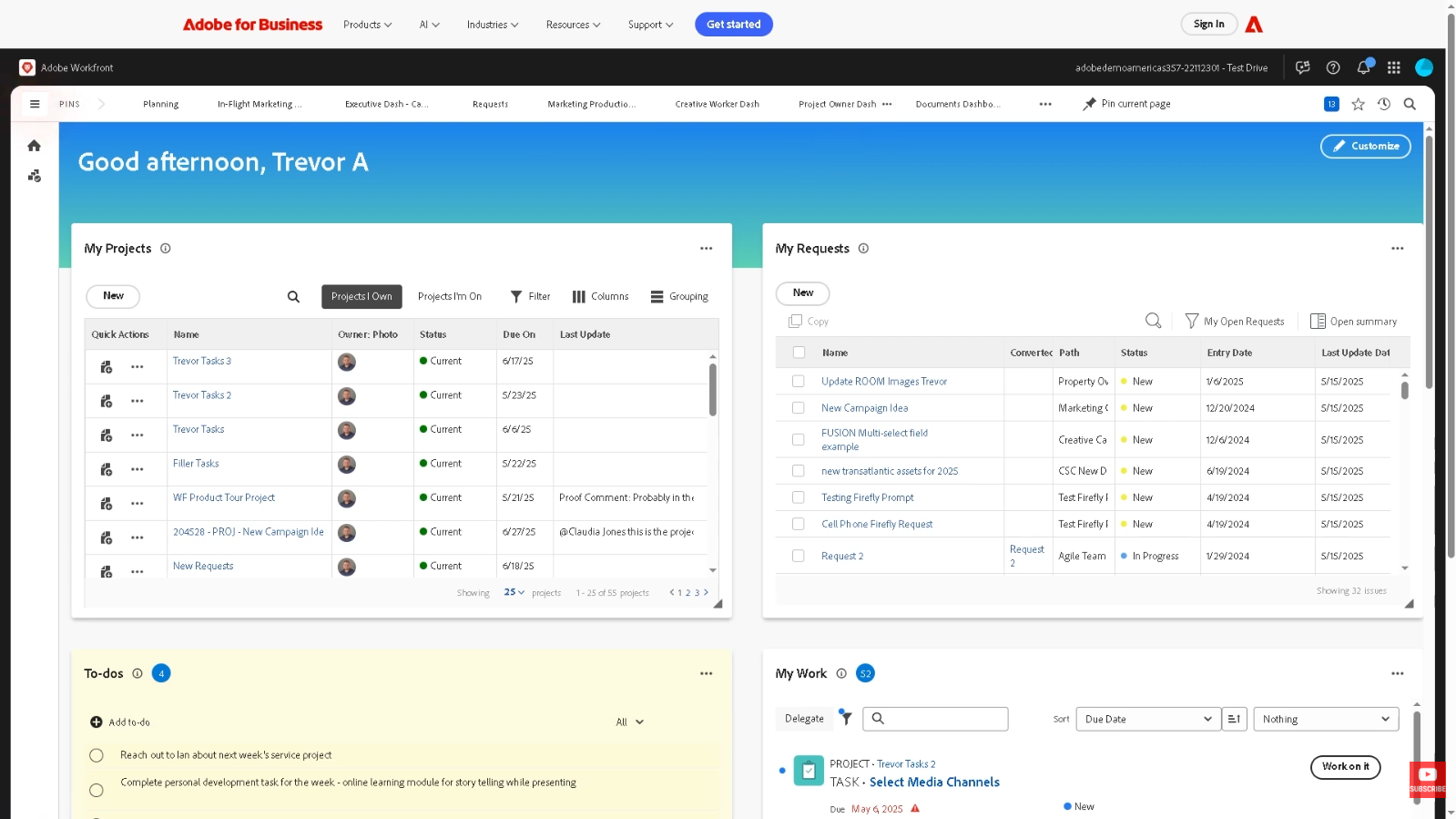Open the Requests pinned tab
The width and height of the screenshot is (1456, 819).
pyautogui.click(x=490, y=104)
